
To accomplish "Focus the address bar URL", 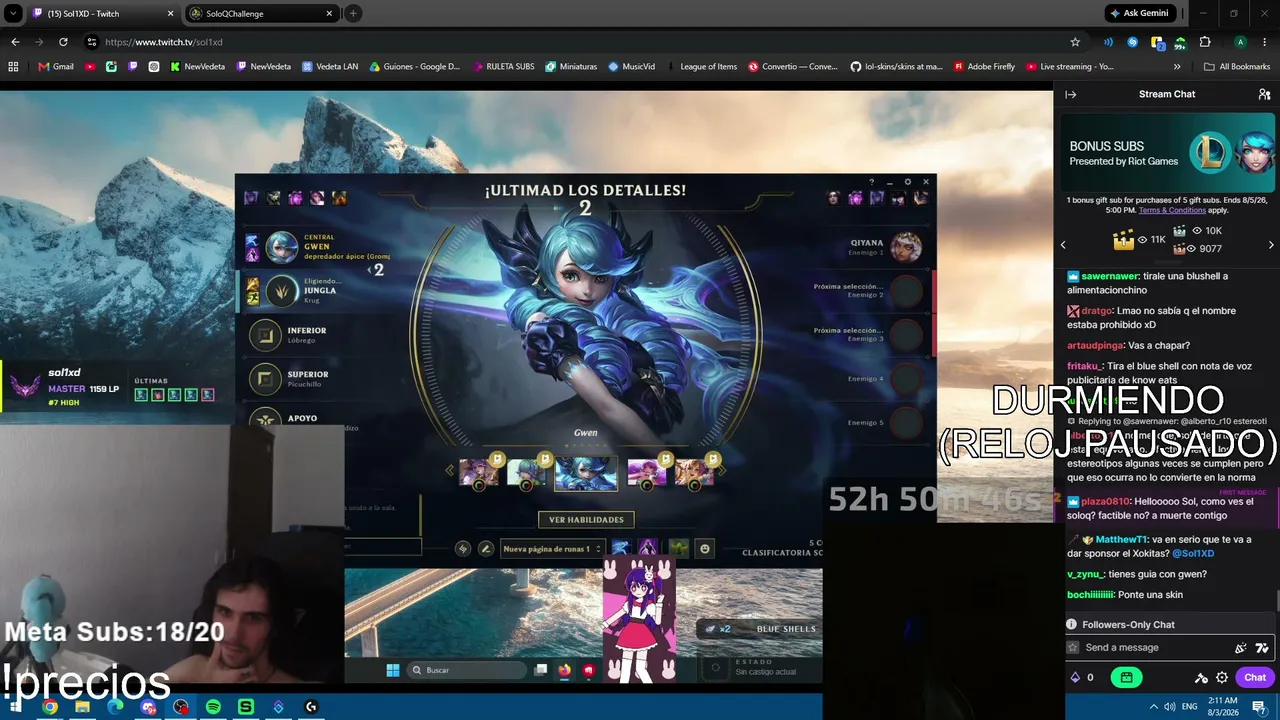I will (164, 42).
